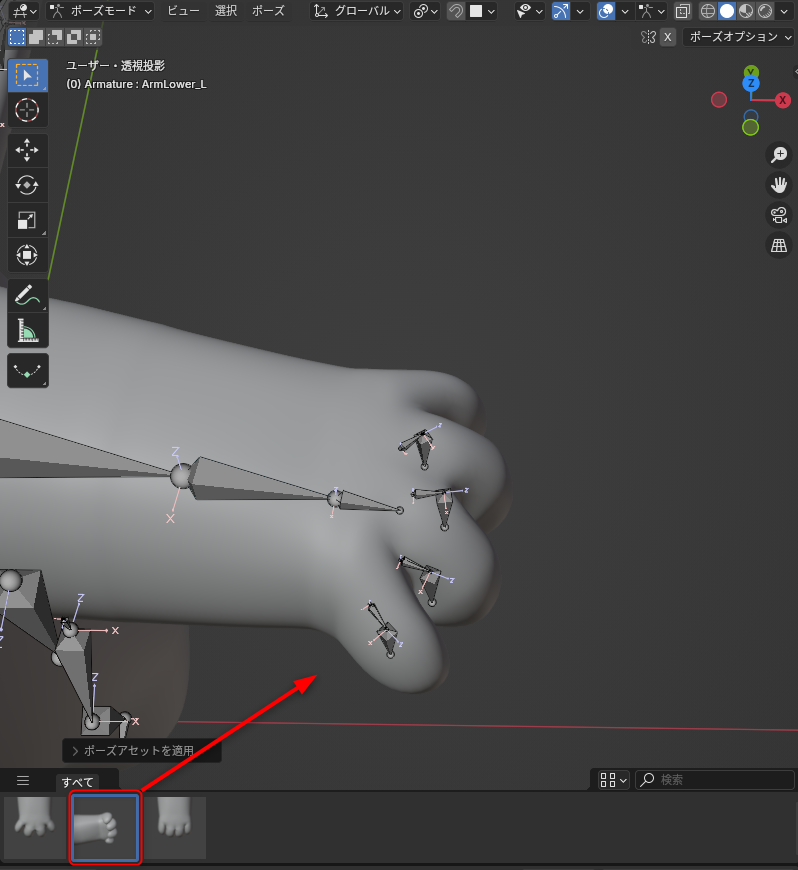
Task: Open the ポーズモード mode dropdown
Action: 101,11
